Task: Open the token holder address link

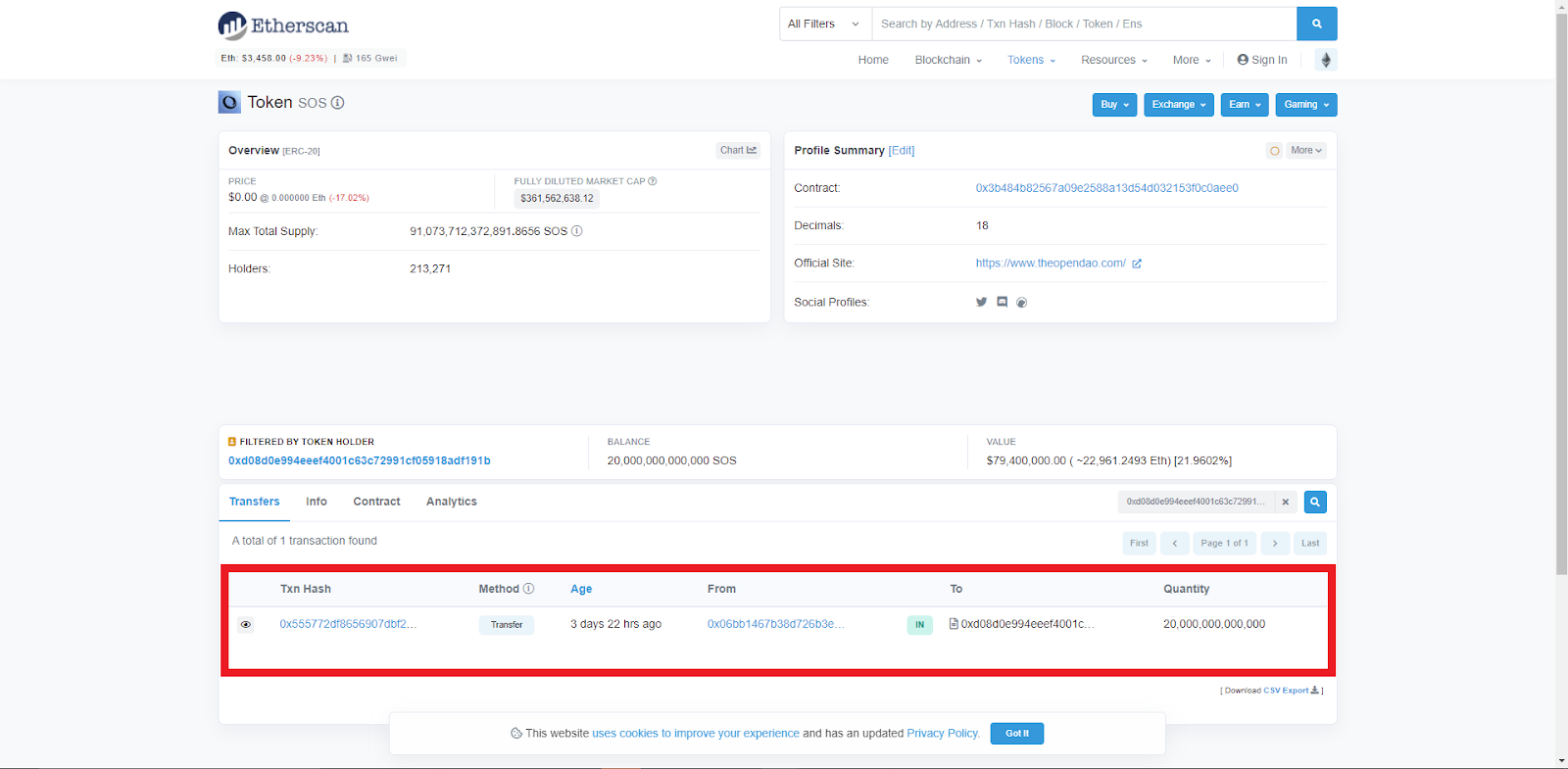Action: (360, 460)
